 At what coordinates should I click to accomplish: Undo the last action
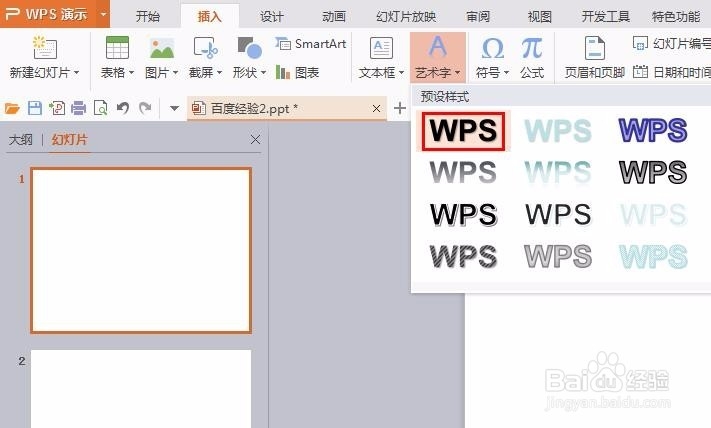[x=122, y=108]
